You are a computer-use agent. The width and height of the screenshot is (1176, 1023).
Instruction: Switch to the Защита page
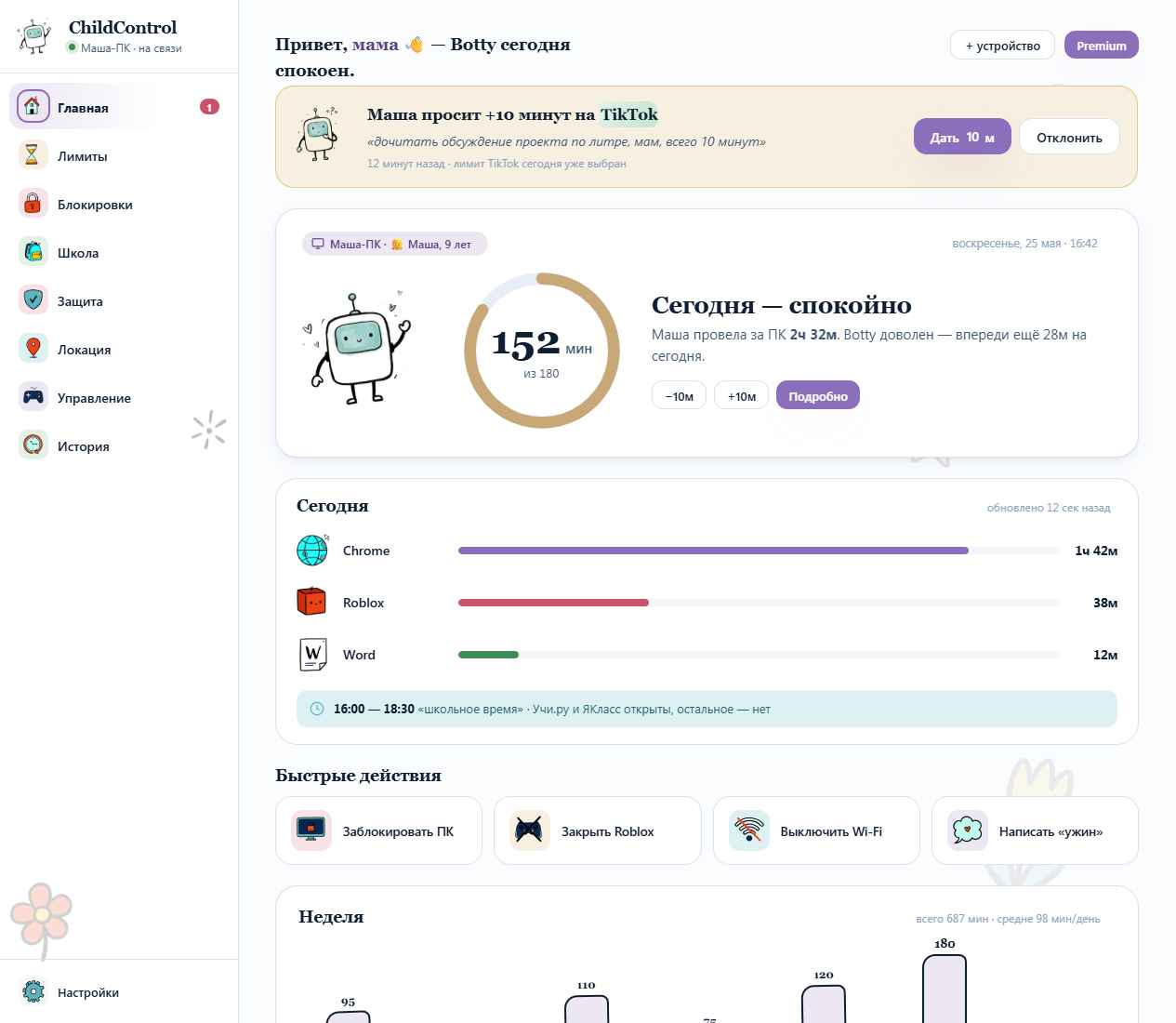coord(119,299)
